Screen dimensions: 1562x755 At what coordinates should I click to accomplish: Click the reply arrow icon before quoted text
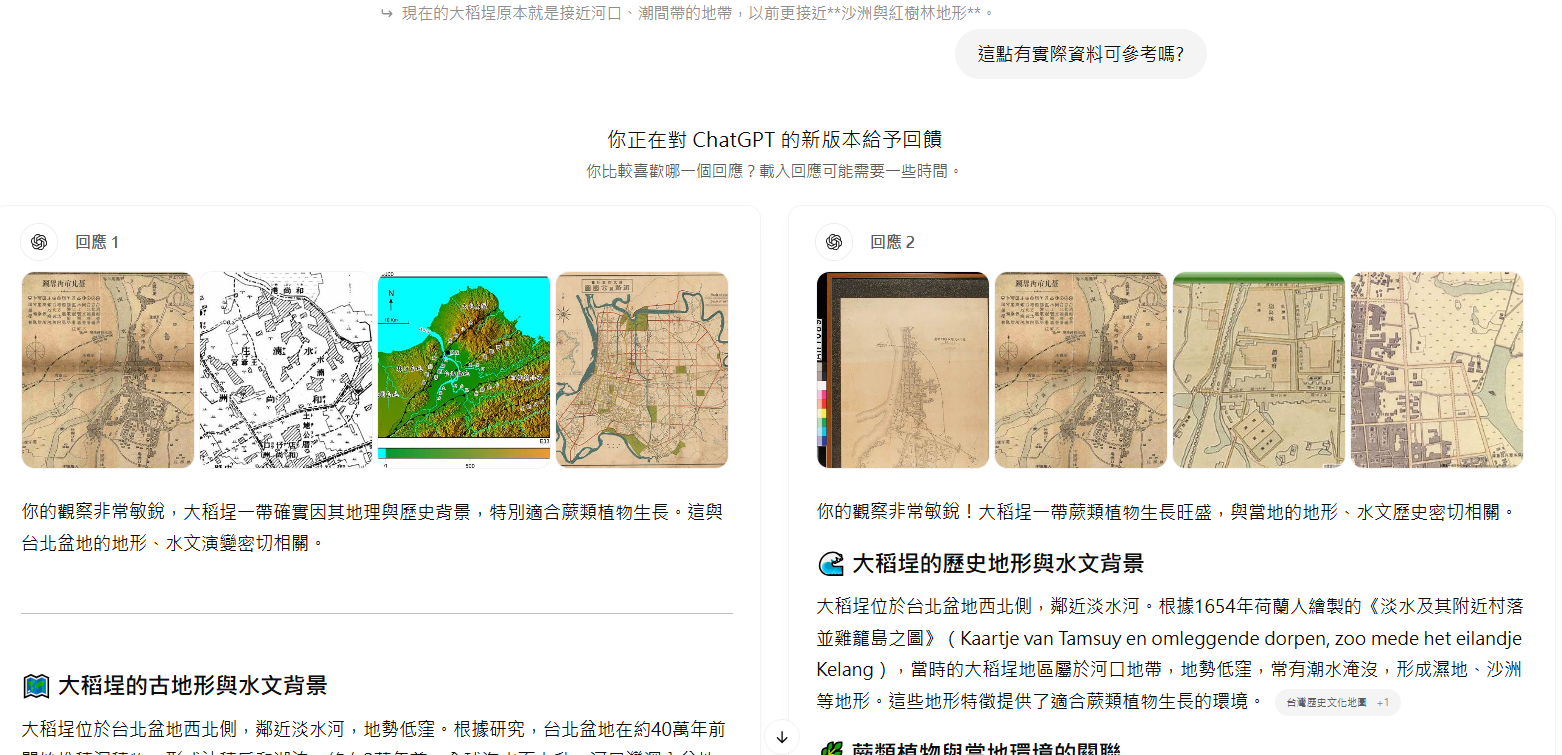click(387, 13)
